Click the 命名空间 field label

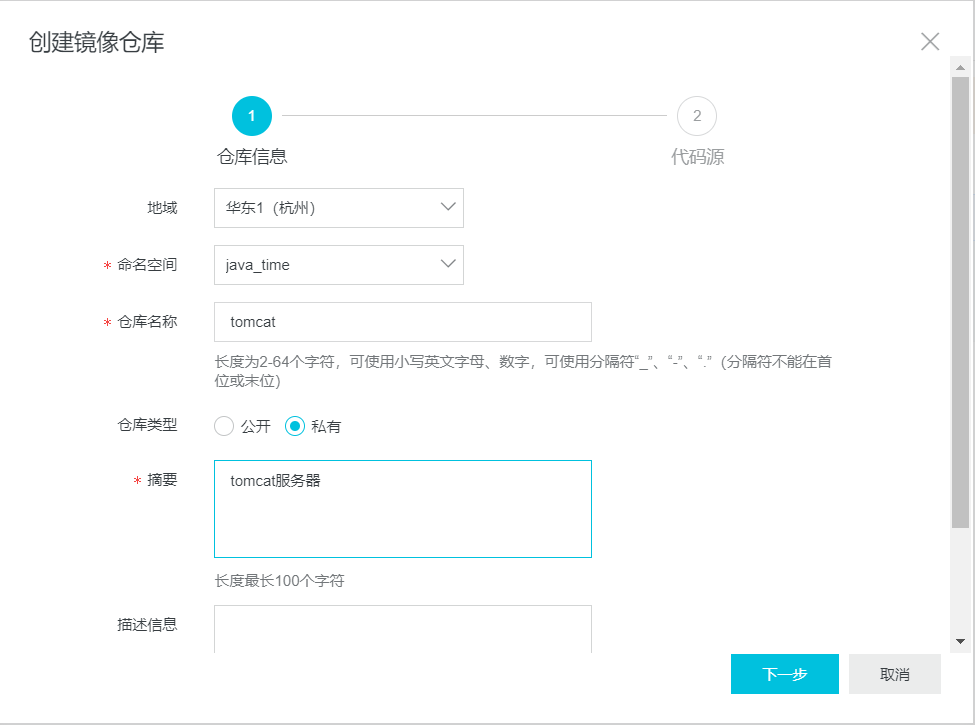(x=147, y=265)
